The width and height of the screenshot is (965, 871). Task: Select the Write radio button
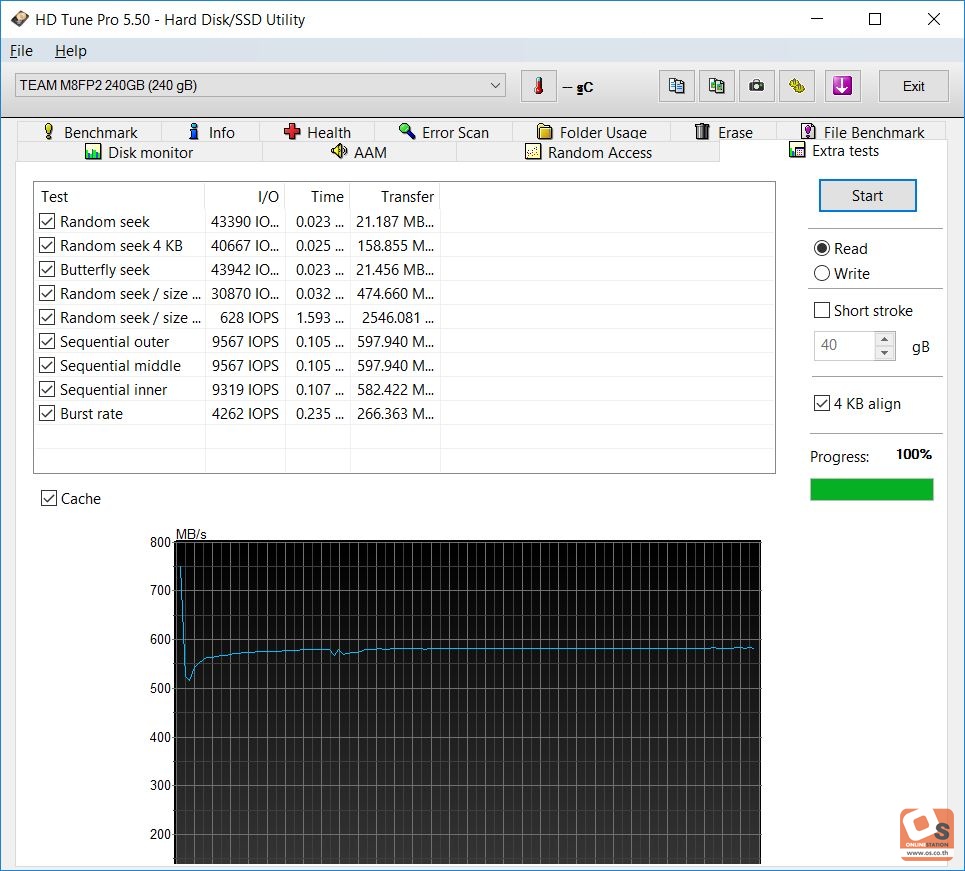pyautogui.click(x=822, y=273)
